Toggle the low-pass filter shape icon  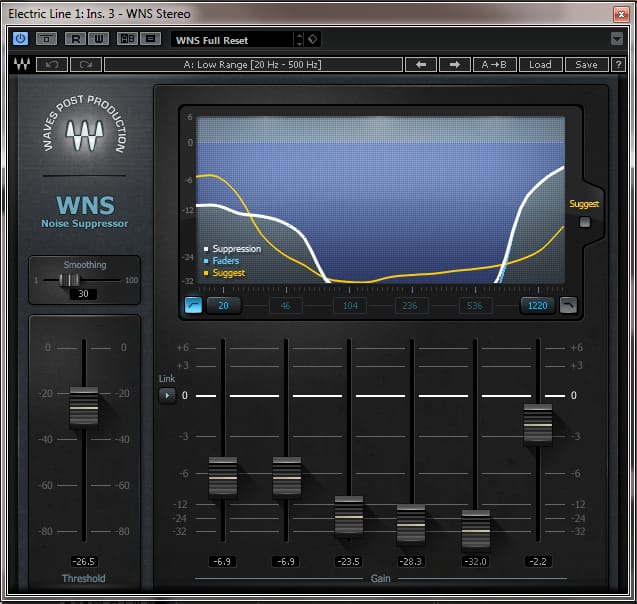point(568,305)
